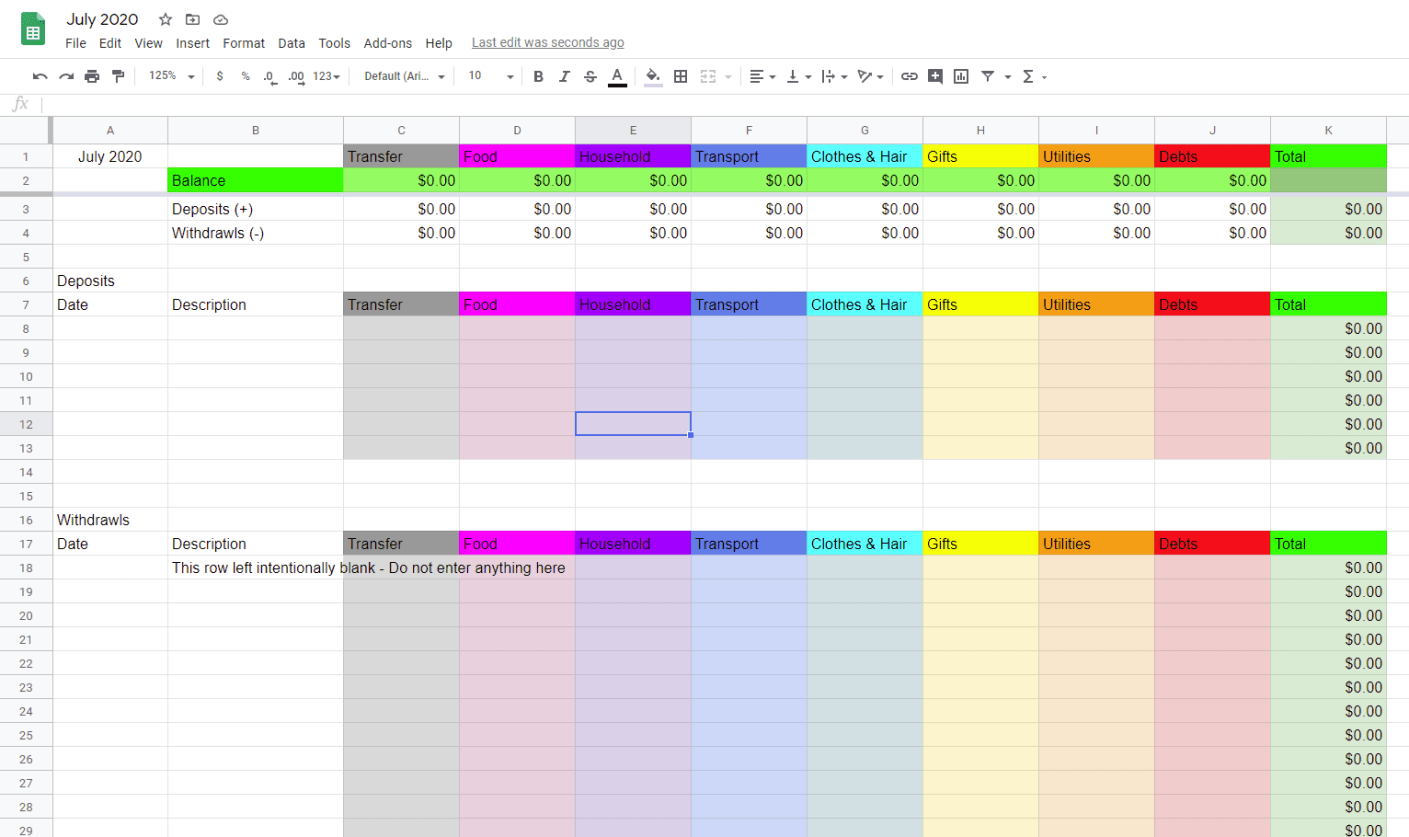Click the Redo icon

(66, 76)
